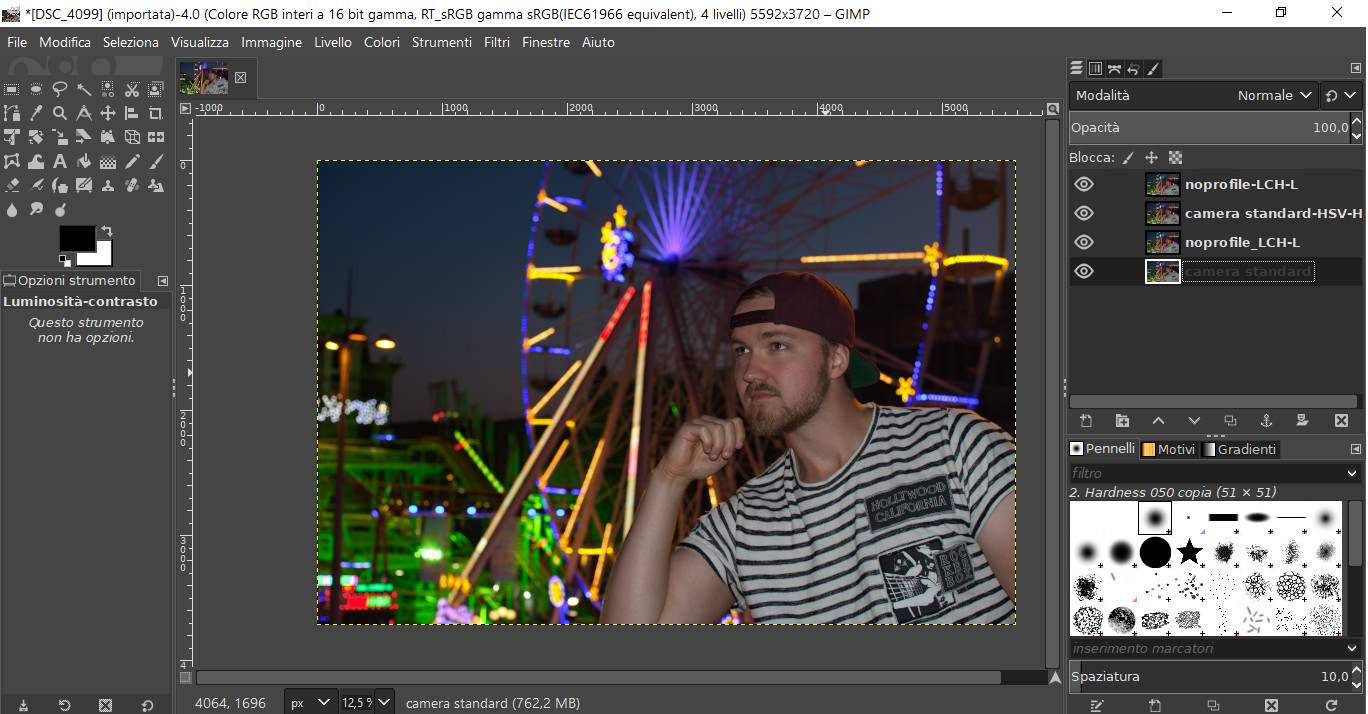Toggle lock position and size
Screen dimensions: 1368x714
1151,157
